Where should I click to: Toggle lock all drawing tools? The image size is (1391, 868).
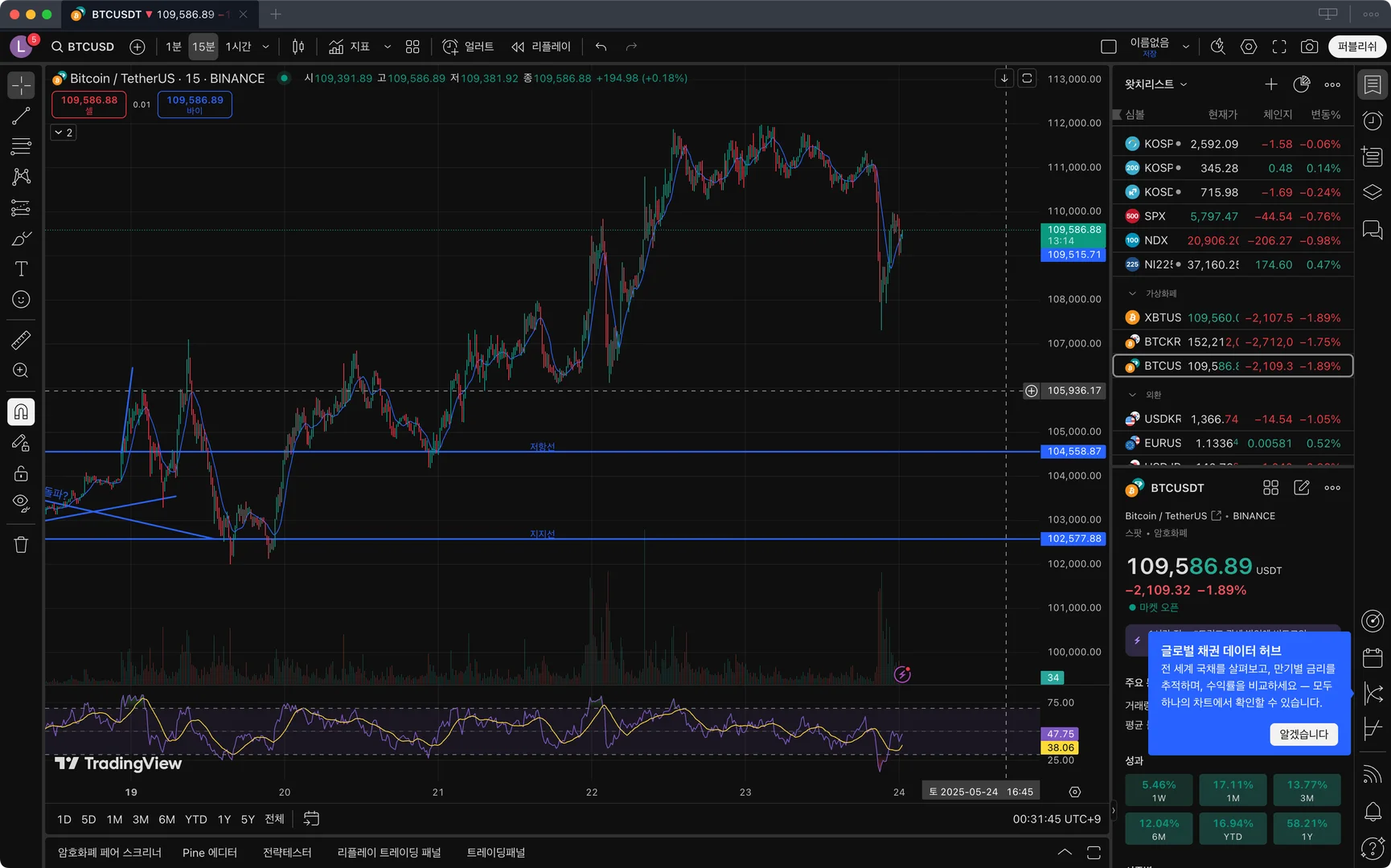pyautogui.click(x=21, y=473)
